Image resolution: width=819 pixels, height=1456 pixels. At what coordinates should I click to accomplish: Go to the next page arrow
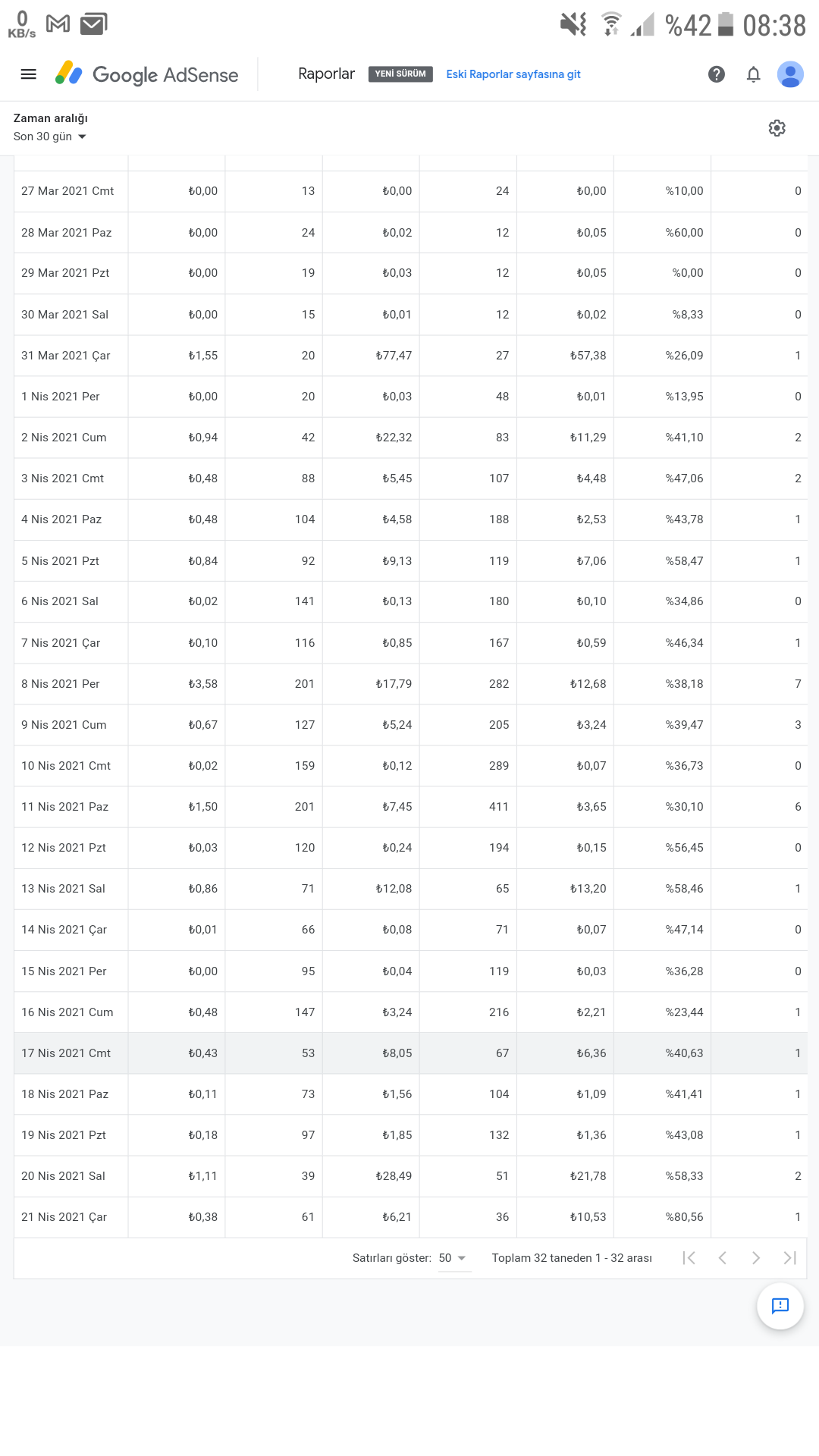[756, 1258]
